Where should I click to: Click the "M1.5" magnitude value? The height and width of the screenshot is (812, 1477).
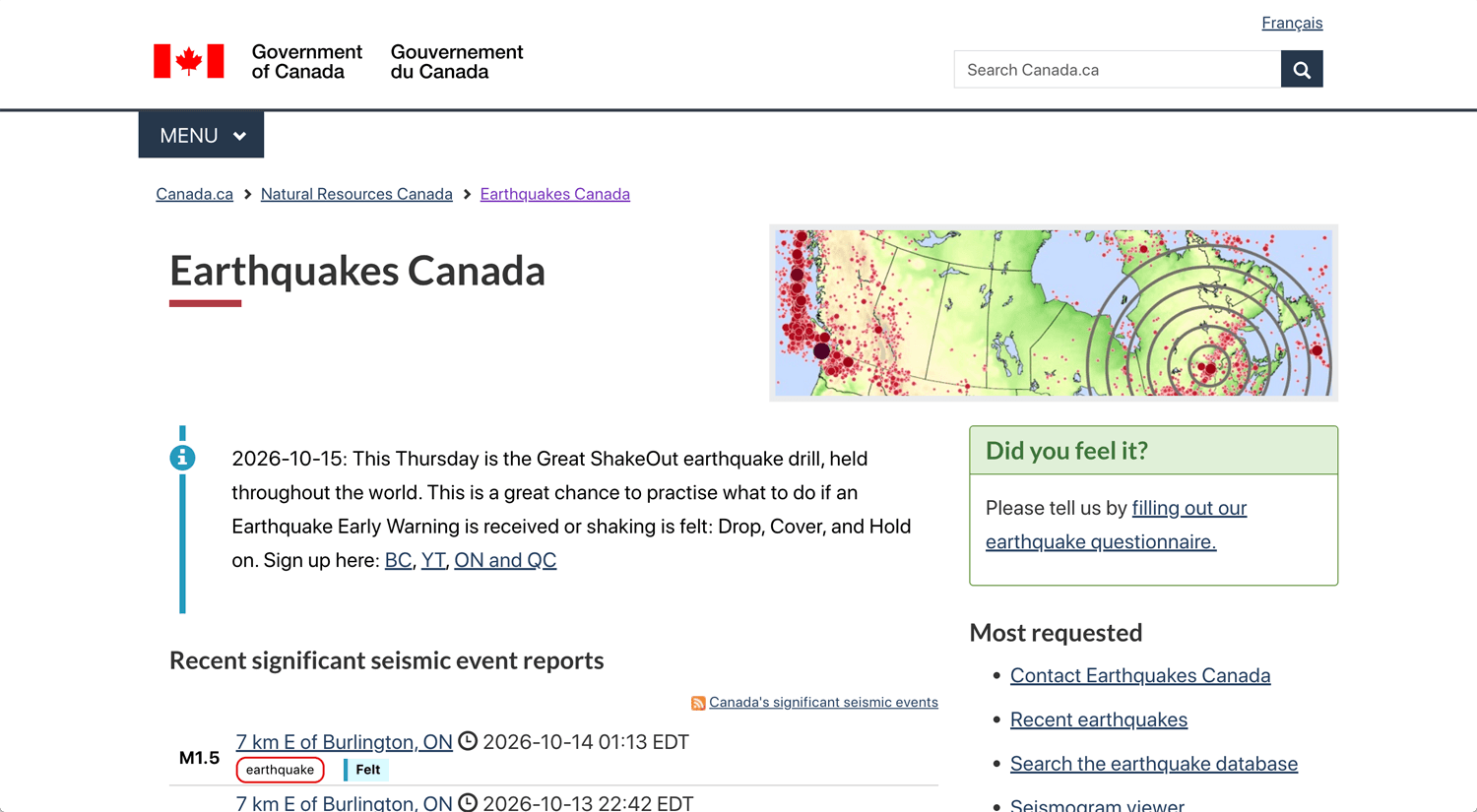(x=199, y=757)
